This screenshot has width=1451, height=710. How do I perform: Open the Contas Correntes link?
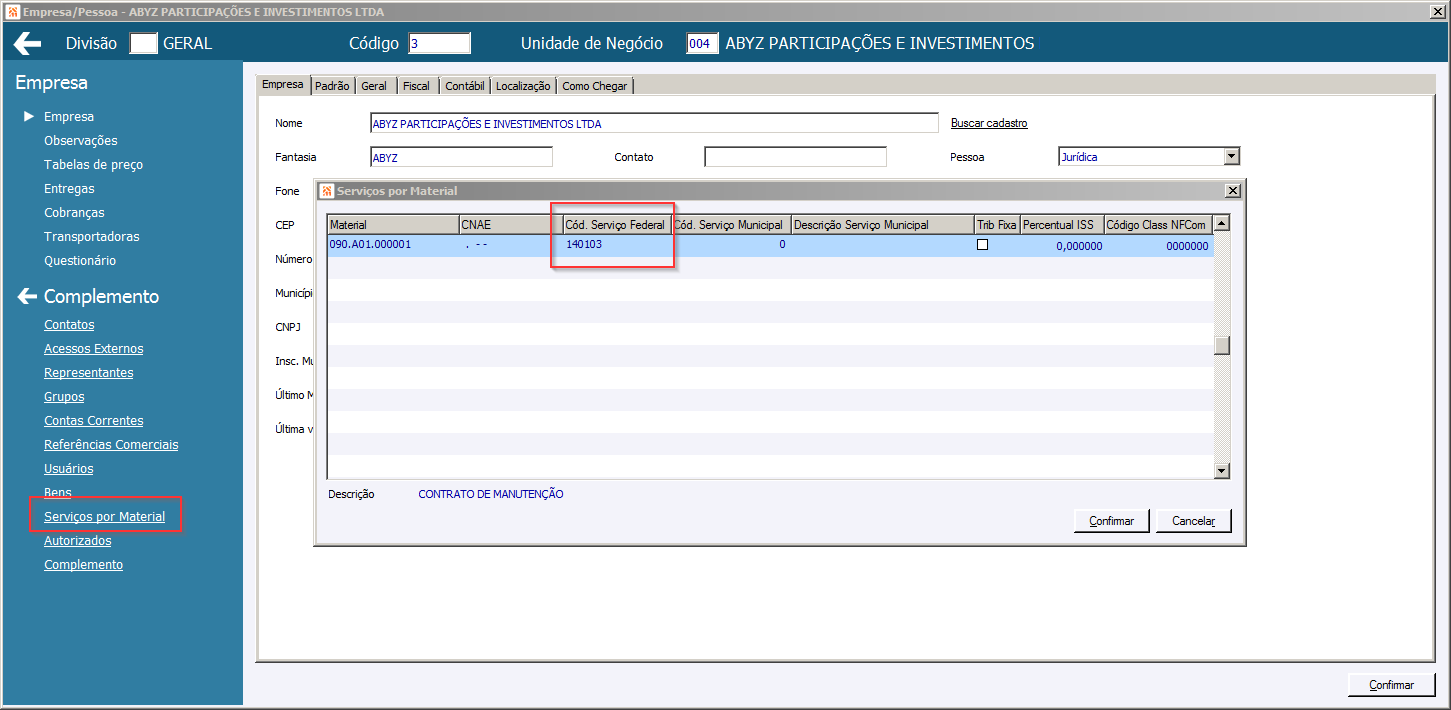click(x=93, y=420)
